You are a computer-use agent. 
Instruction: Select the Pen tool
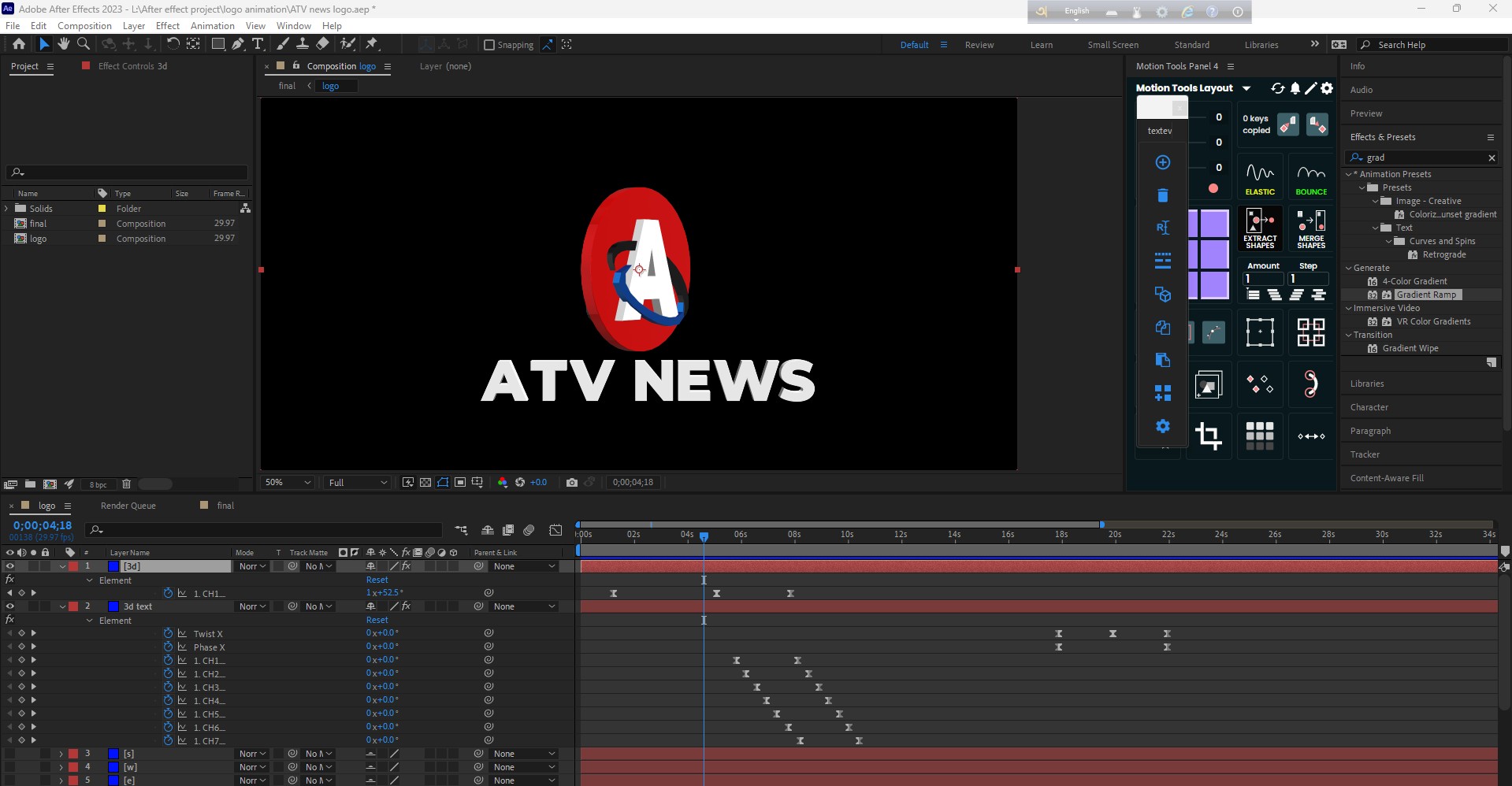(238, 44)
